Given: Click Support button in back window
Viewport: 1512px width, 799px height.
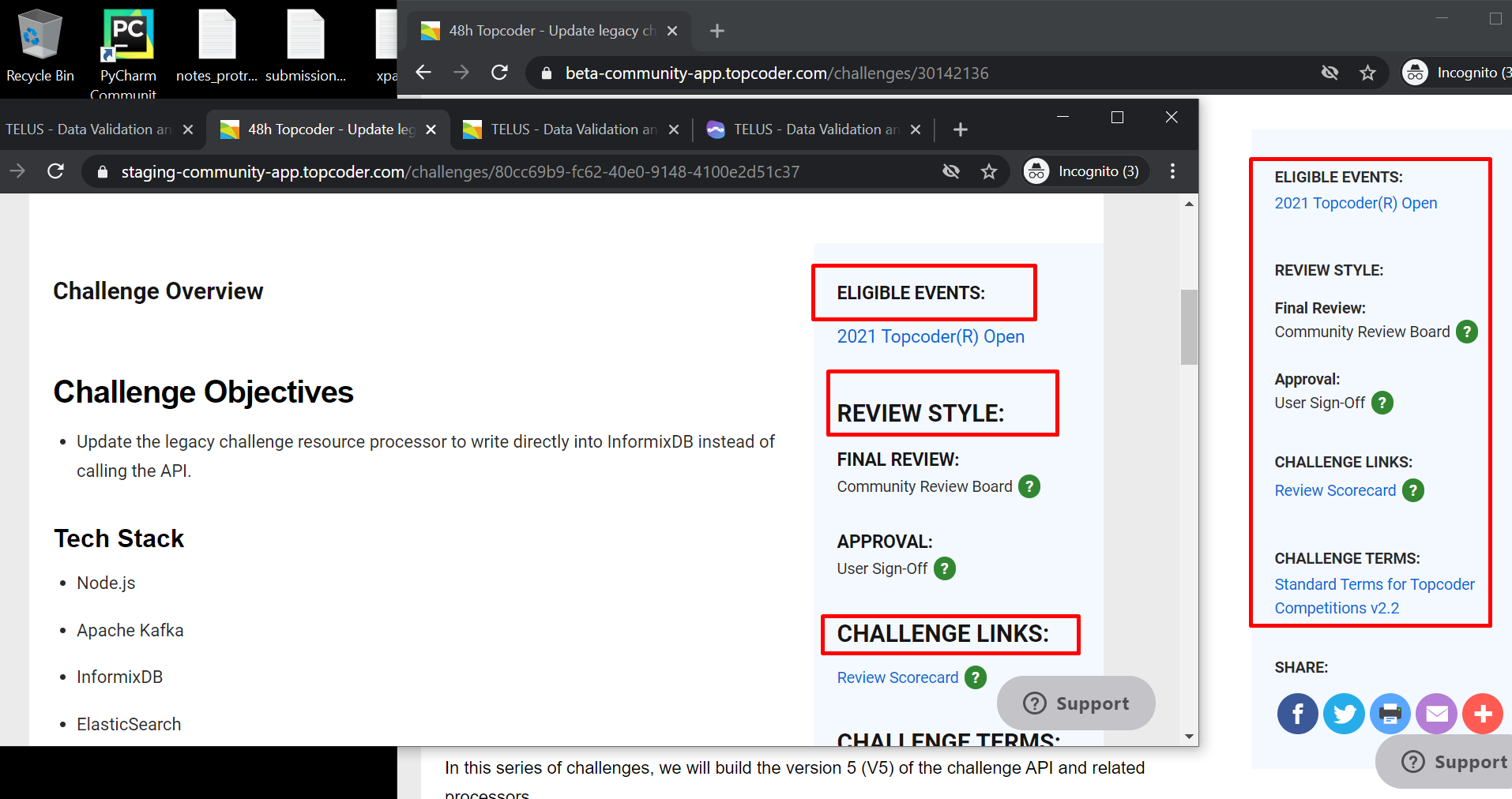Looking at the screenshot, I should [1446, 761].
